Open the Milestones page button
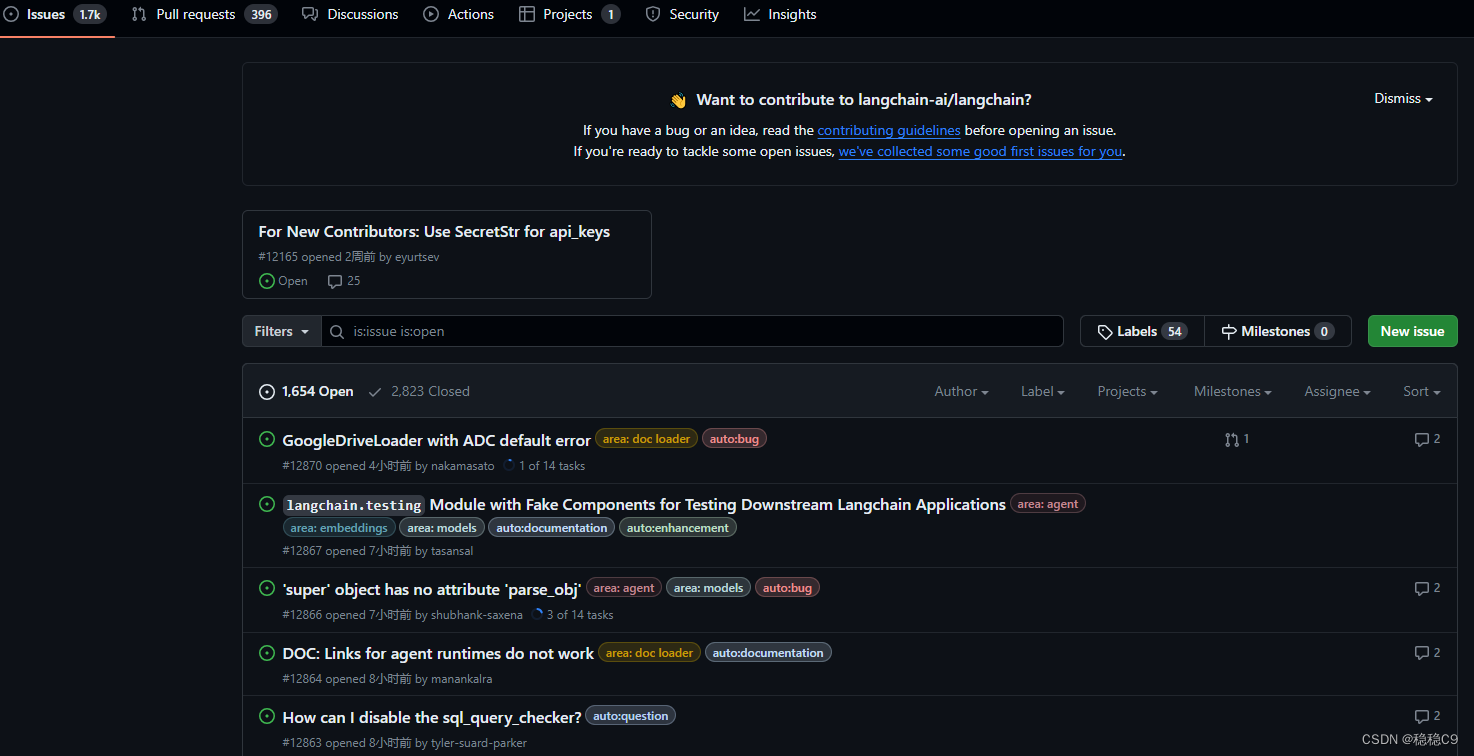The image size is (1474, 756). (x=1278, y=331)
